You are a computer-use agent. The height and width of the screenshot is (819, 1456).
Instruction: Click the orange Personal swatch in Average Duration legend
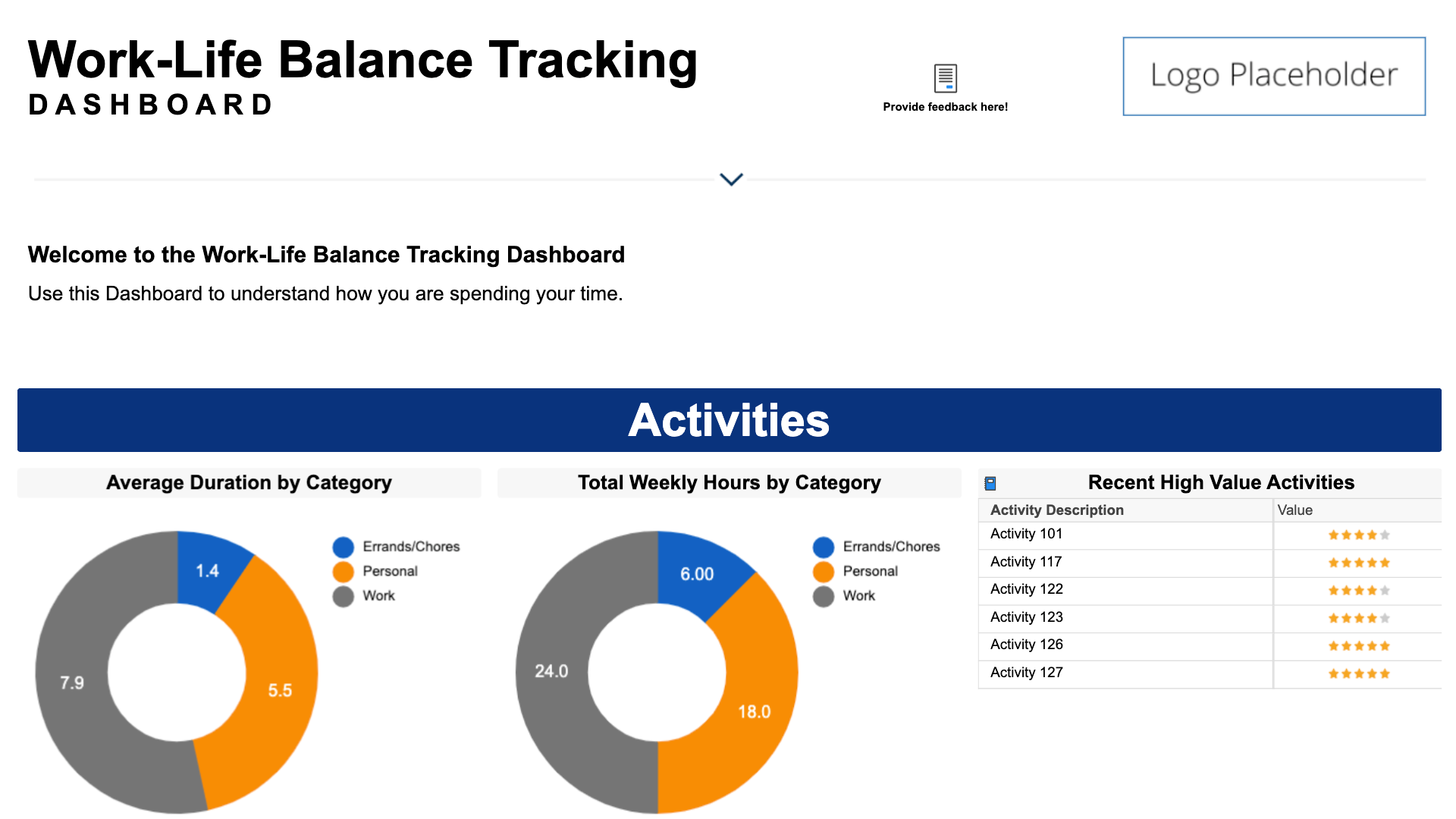coord(343,572)
